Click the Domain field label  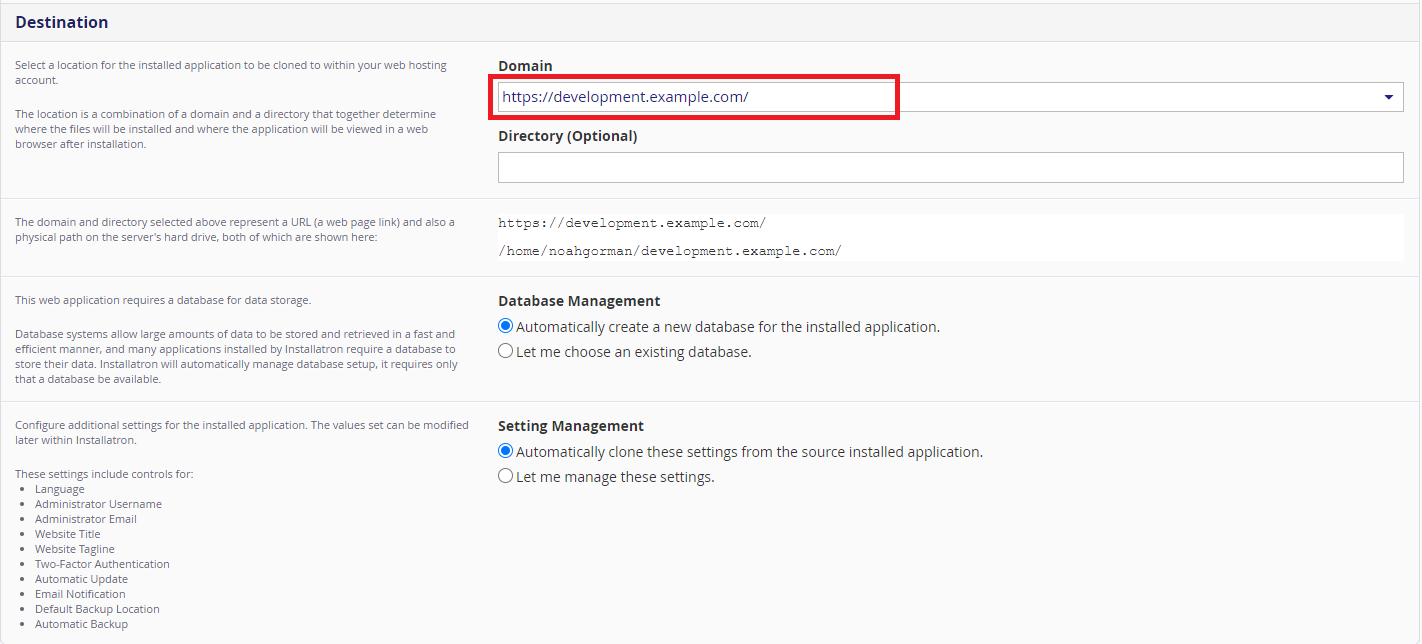pos(525,66)
